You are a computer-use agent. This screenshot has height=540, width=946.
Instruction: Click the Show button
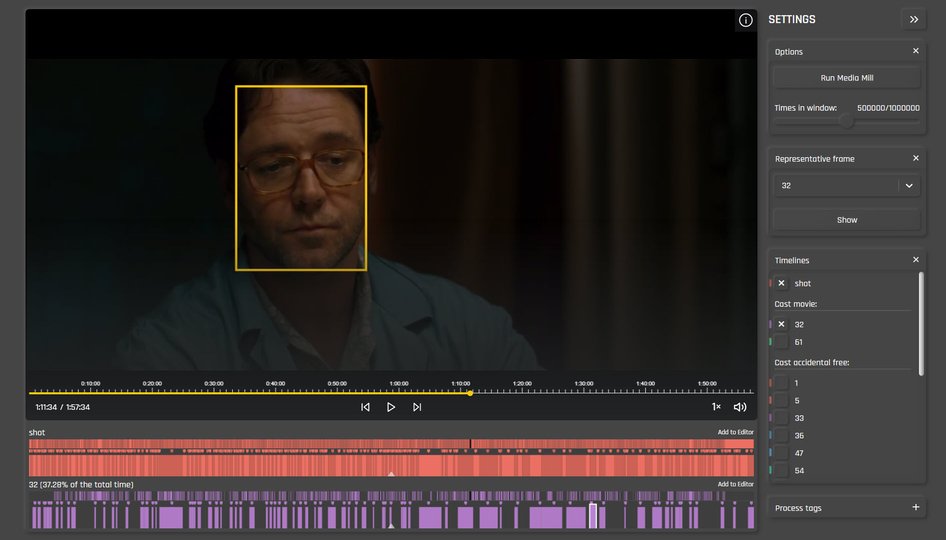(x=846, y=220)
